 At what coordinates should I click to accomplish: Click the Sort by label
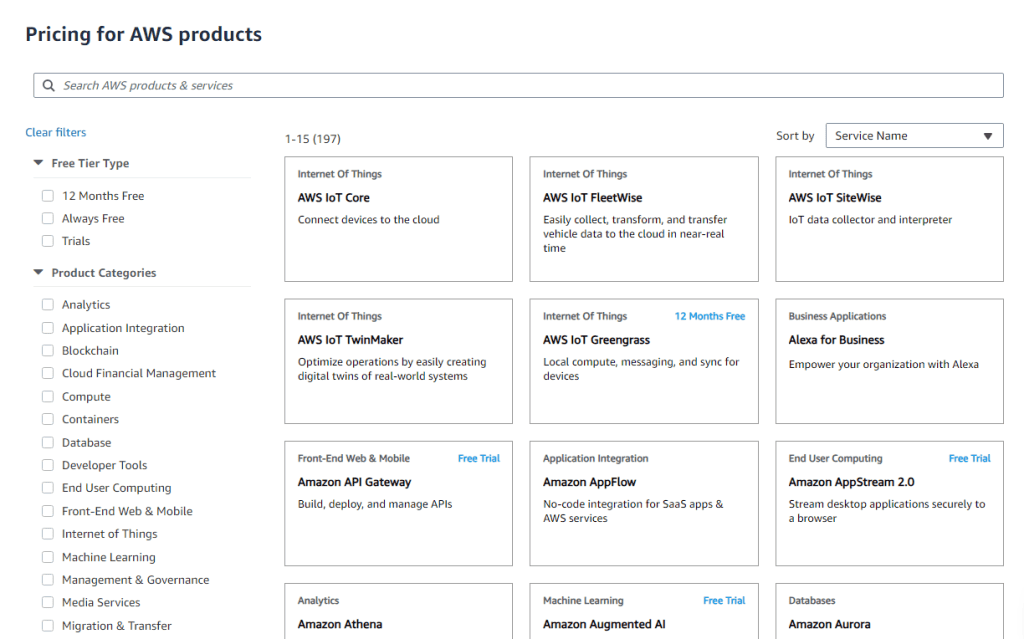point(795,136)
